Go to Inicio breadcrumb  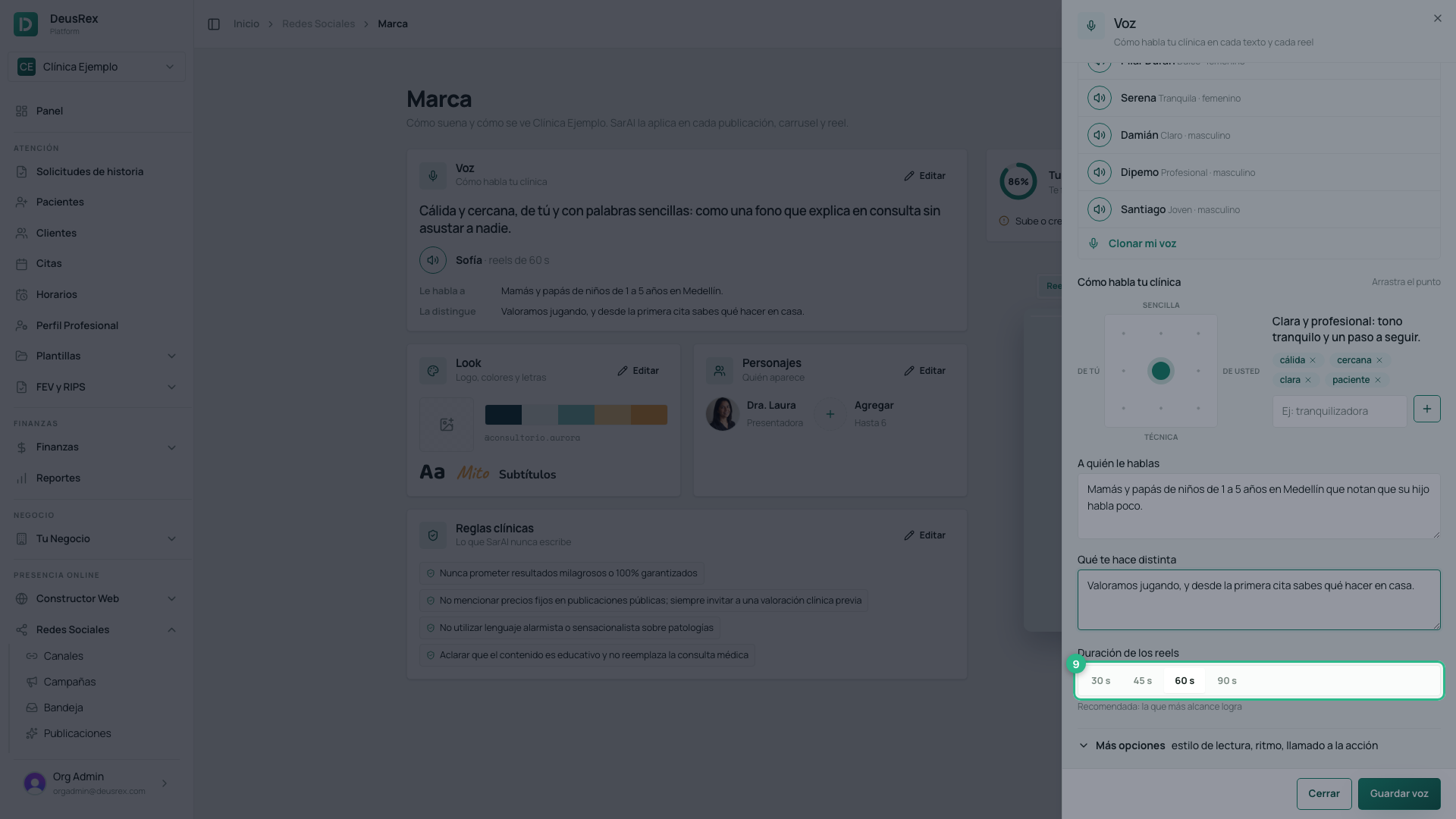coord(246,24)
